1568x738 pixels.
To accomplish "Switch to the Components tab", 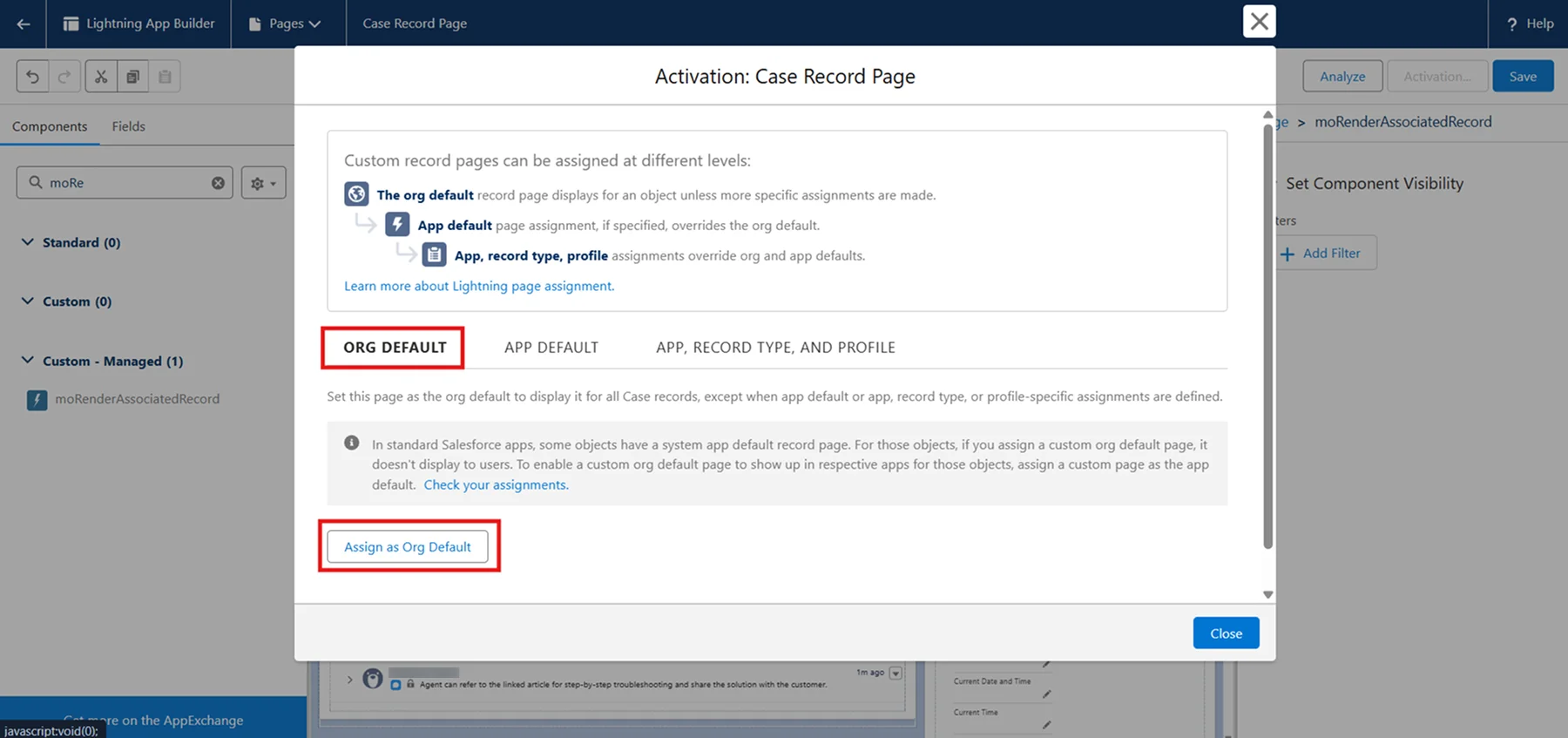I will click(x=50, y=126).
